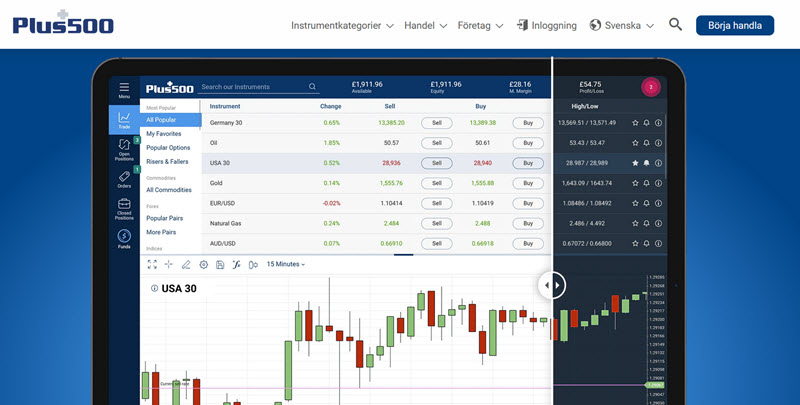Open info icon for EUR/USD row
The image size is (800, 405).
click(658, 203)
